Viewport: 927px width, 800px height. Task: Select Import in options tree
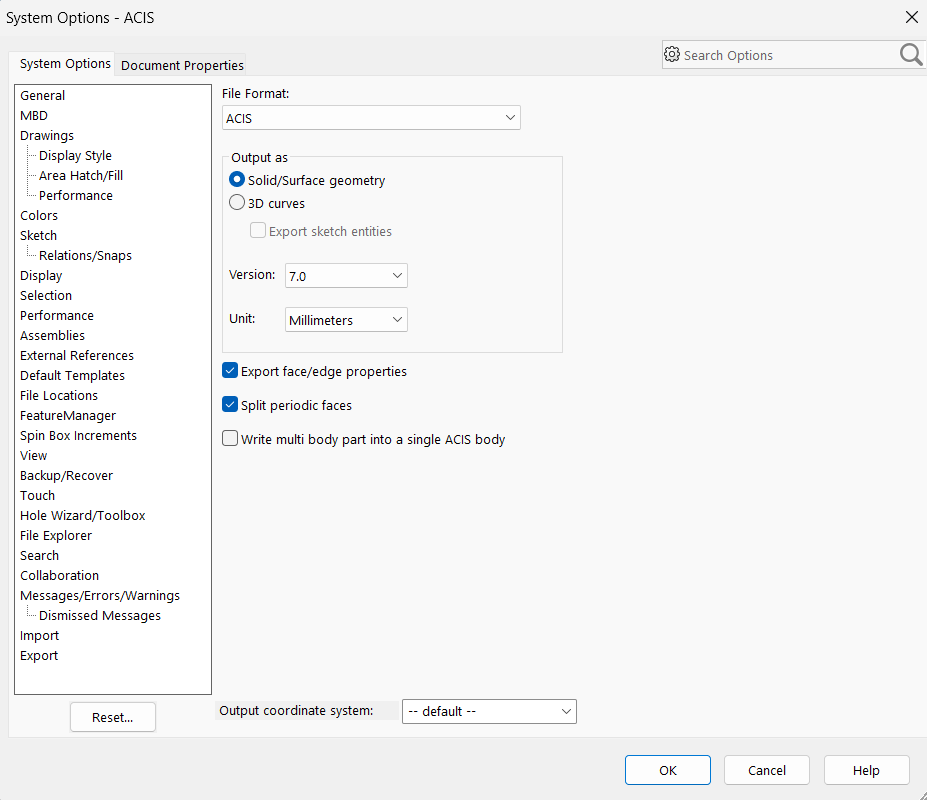click(40, 636)
